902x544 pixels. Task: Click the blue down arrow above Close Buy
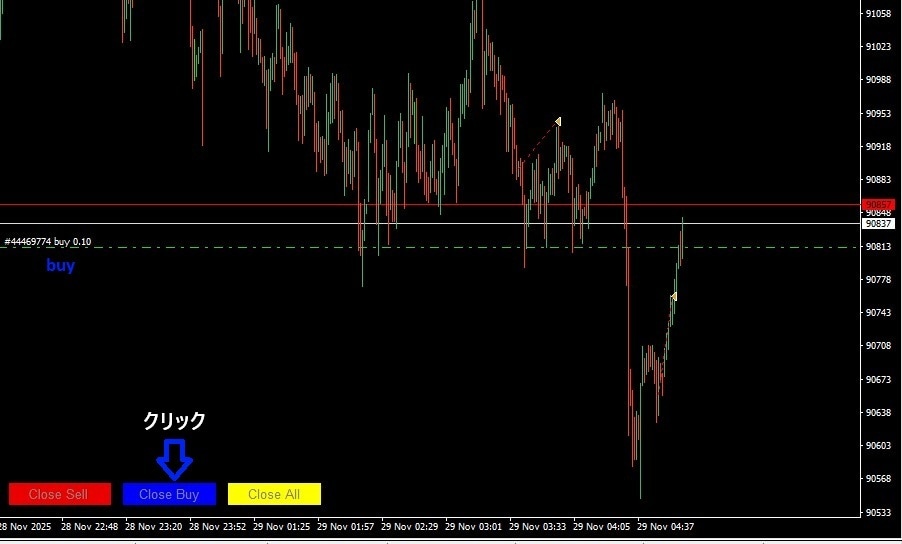point(174,459)
